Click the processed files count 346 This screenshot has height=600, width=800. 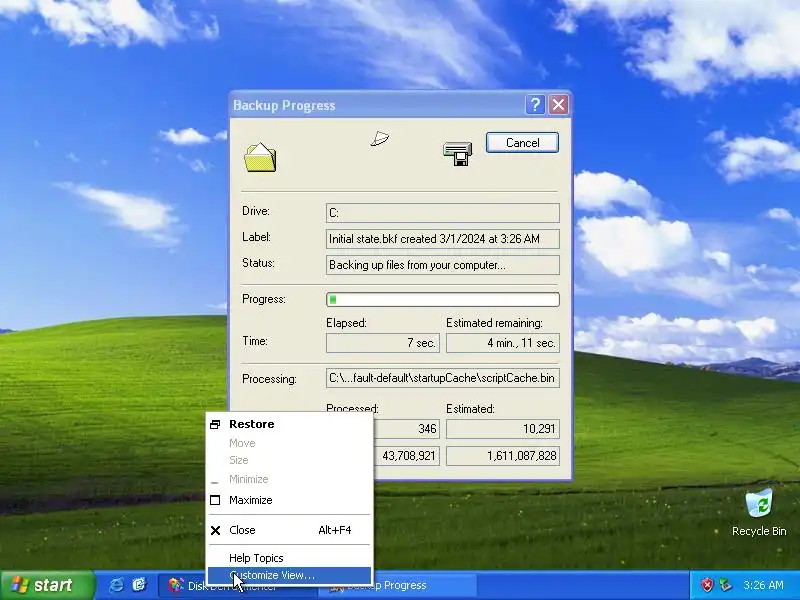pyautogui.click(x=407, y=429)
